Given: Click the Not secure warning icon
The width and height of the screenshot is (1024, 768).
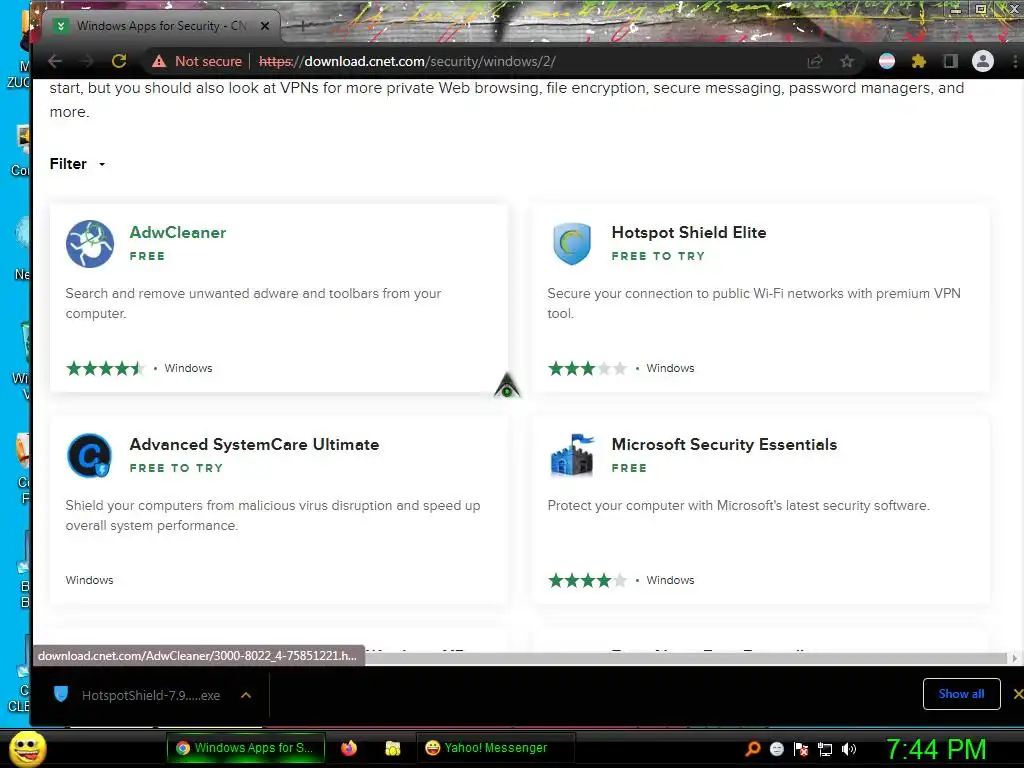Looking at the screenshot, I should (159, 61).
